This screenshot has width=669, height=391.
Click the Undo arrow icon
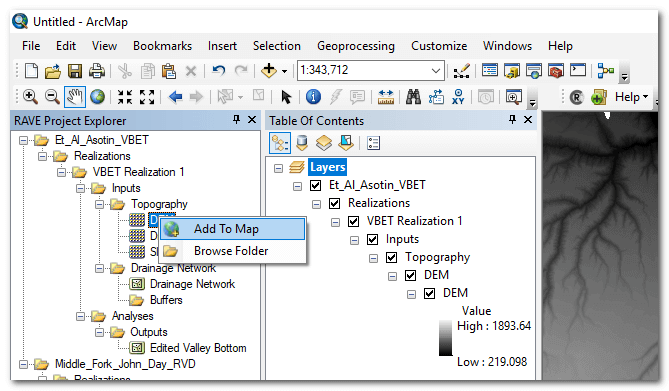(218, 70)
